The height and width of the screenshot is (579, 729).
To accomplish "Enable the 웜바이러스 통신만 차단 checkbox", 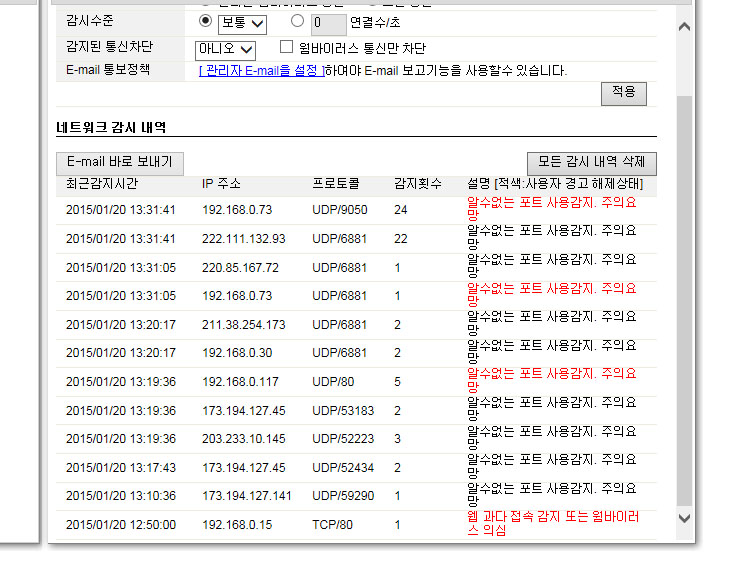I will click(x=286, y=47).
